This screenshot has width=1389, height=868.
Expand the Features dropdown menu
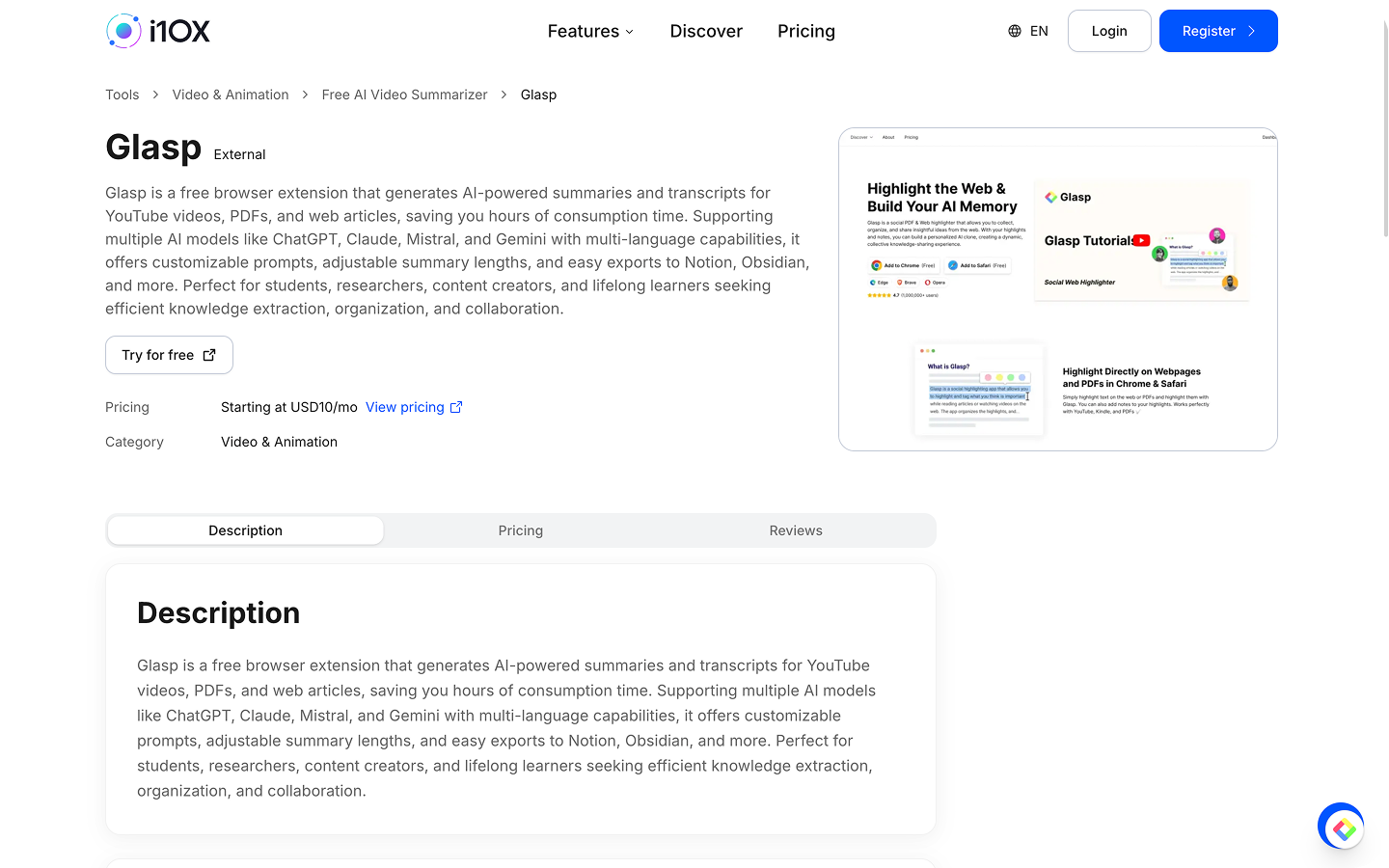coord(590,31)
